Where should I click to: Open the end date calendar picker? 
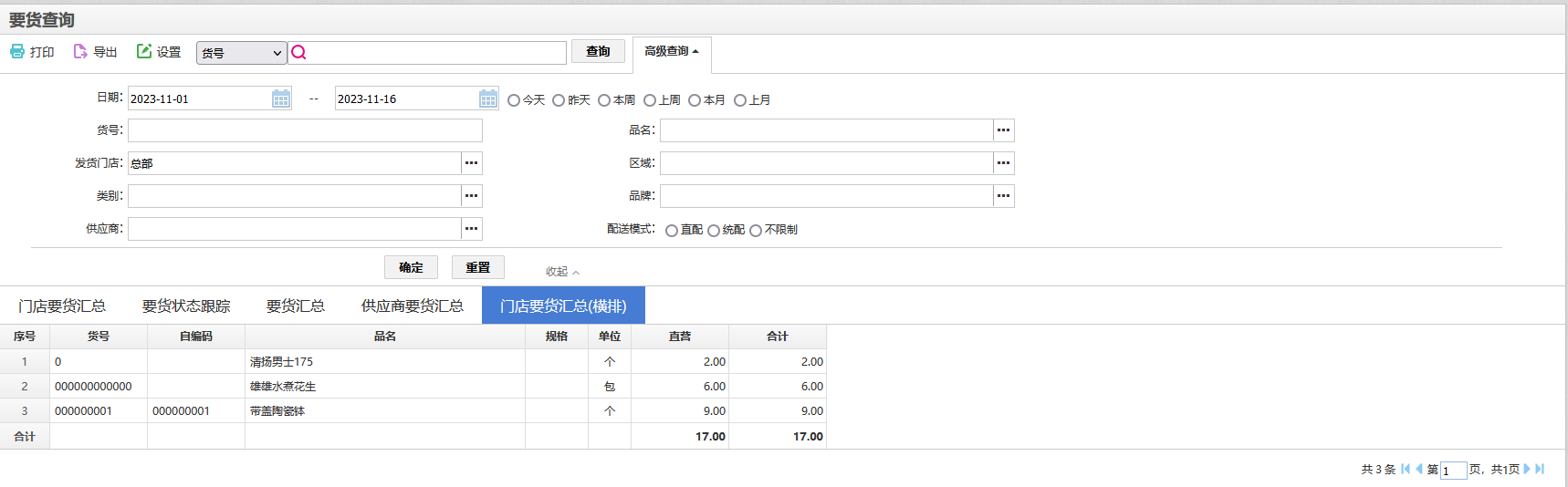pos(488,98)
